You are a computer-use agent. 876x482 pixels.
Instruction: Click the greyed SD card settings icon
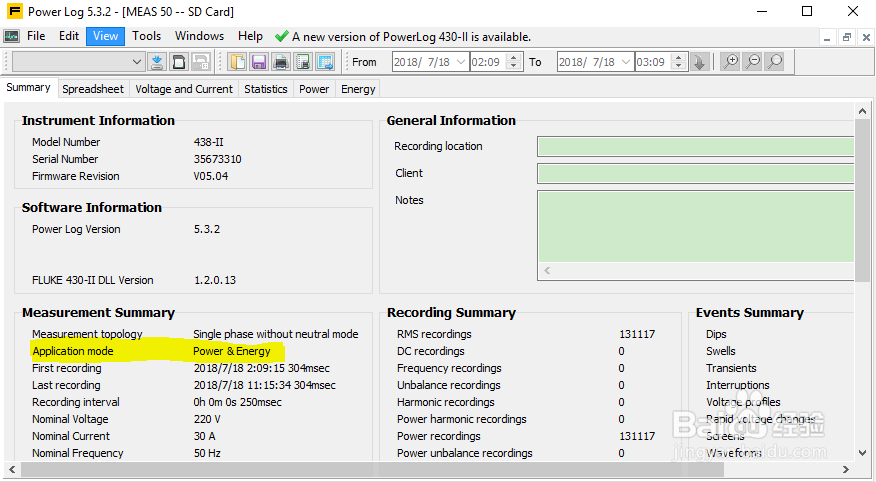click(x=201, y=61)
